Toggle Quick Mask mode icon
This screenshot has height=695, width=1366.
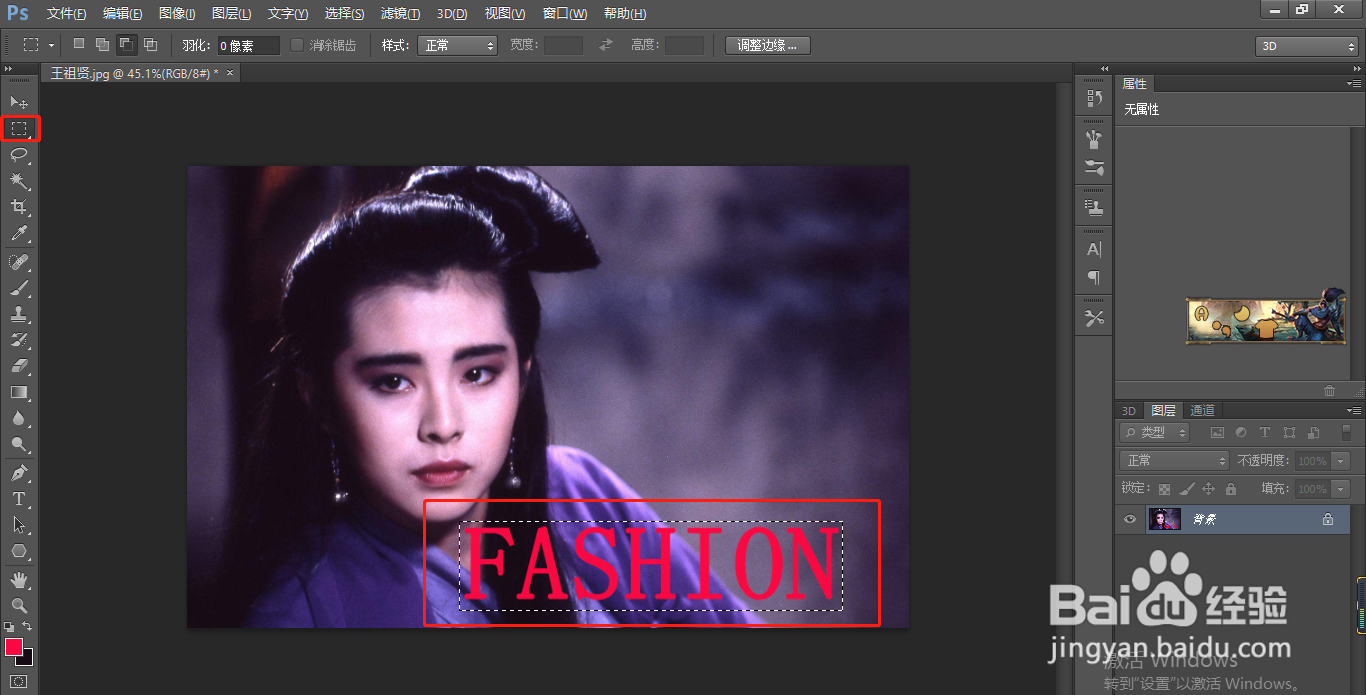[19, 681]
